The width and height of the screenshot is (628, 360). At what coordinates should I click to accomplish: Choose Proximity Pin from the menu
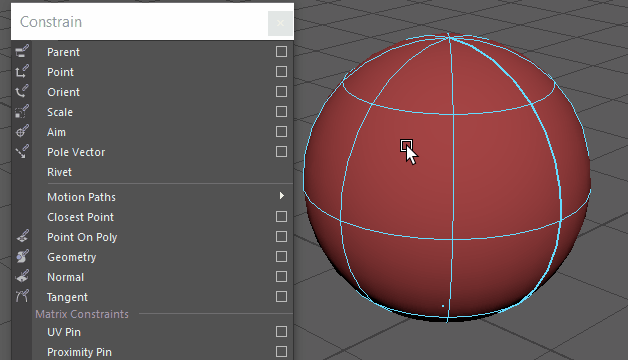coord(79,352)
